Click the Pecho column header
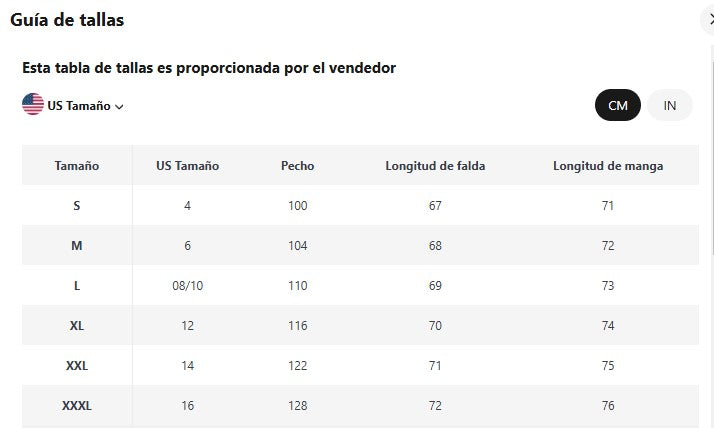714x428 pixels. [297, 166]
